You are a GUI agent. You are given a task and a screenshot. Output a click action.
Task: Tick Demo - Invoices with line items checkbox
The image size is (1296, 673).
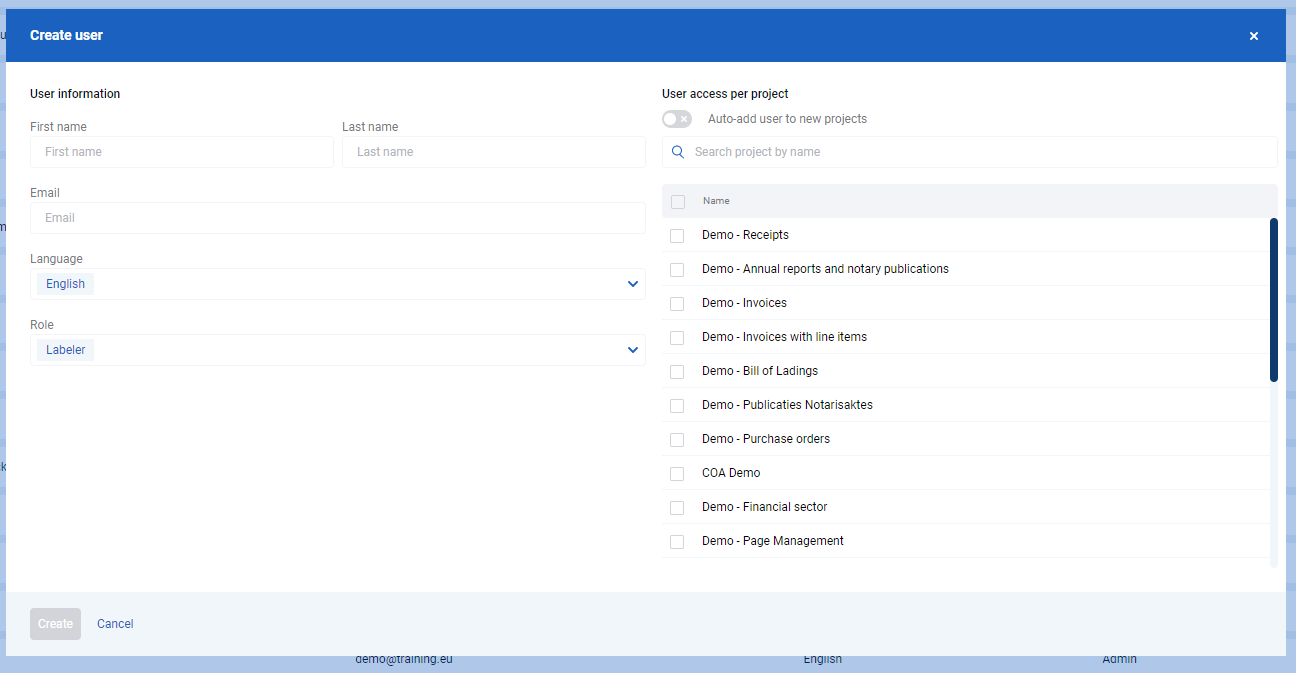(x=677, y=338)
